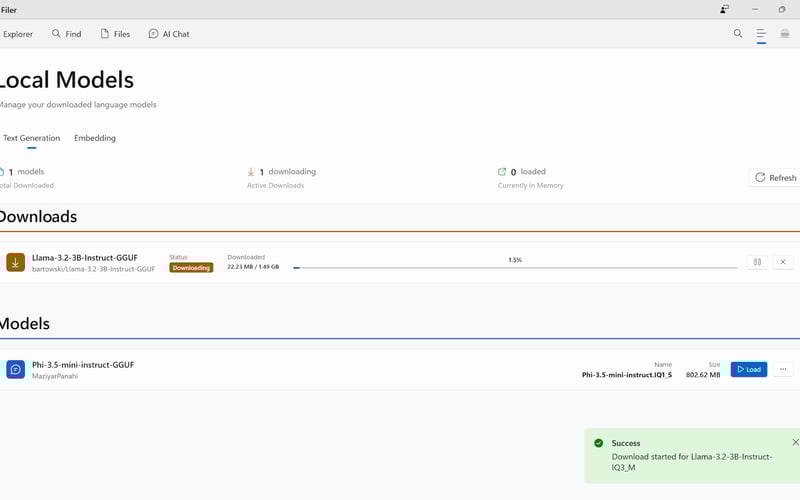Image resolution: width=800 pixels, height=500 pixels.
Task: Click the account switch icon in title bar
Action: (724, 9)
